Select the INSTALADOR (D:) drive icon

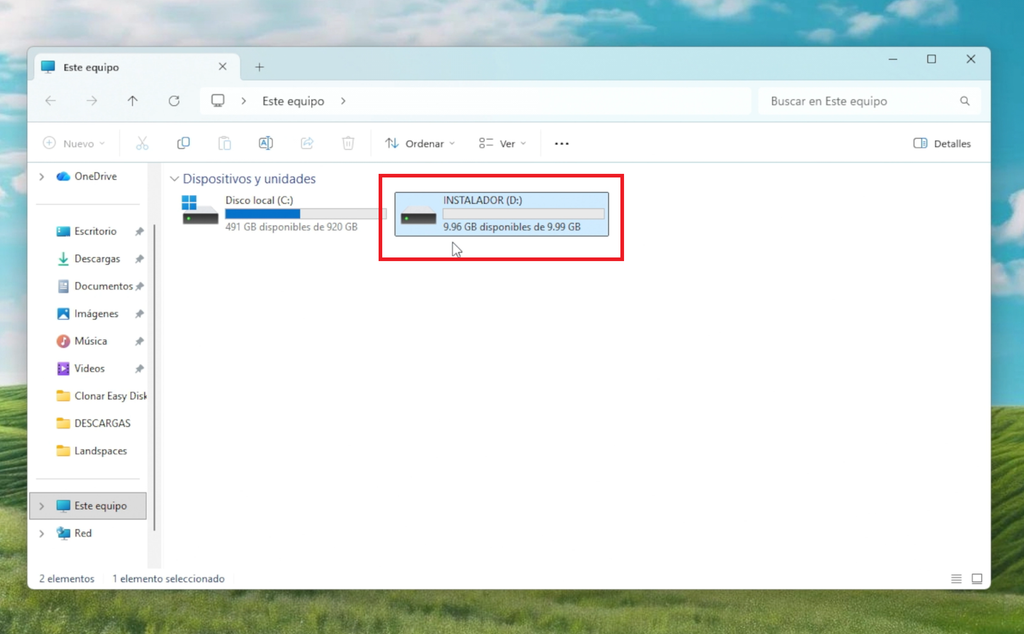coord(419,215)
